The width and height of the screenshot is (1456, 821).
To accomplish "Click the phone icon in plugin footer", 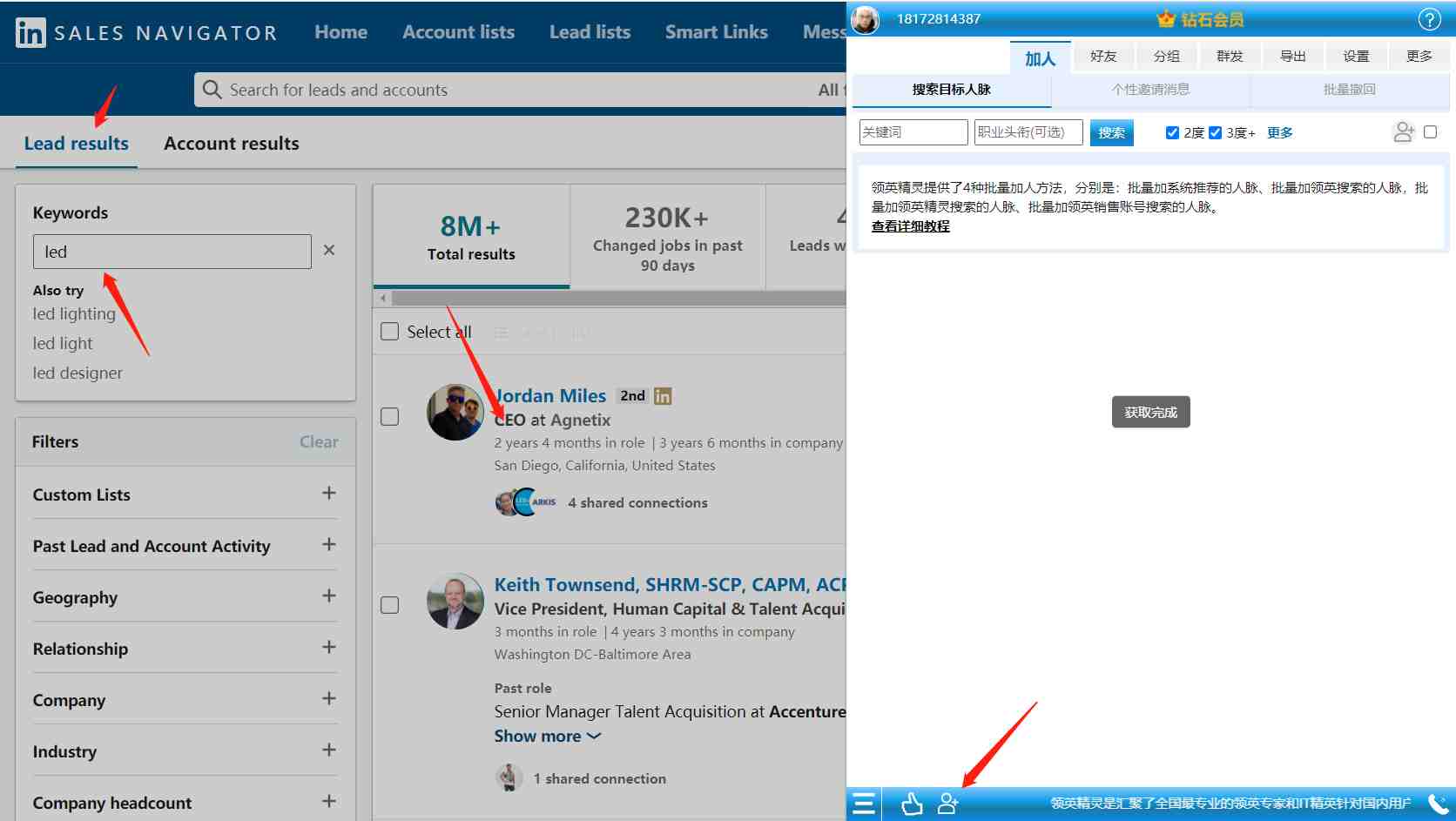I will [x=1438, y=804].
